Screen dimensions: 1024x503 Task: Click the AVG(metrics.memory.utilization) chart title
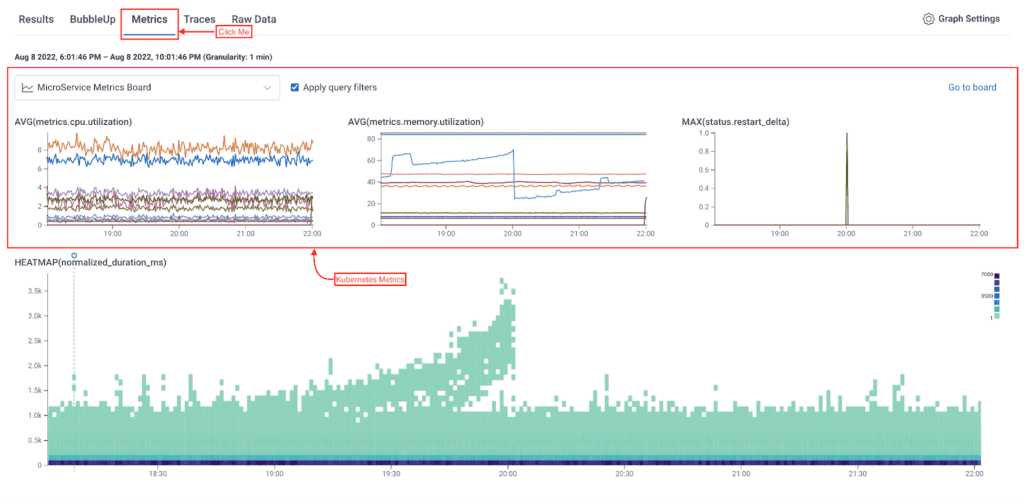(416, 122)
